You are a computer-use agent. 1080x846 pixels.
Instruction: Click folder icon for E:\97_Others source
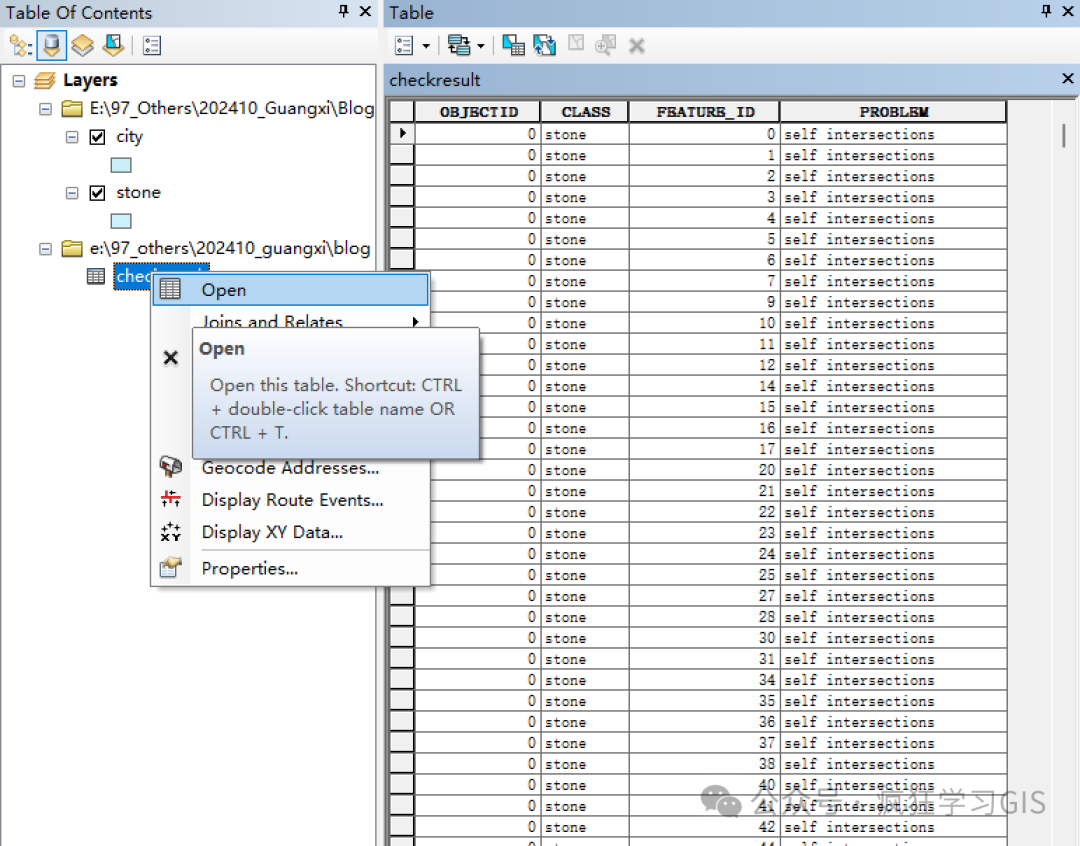click(x=72, y=108)
